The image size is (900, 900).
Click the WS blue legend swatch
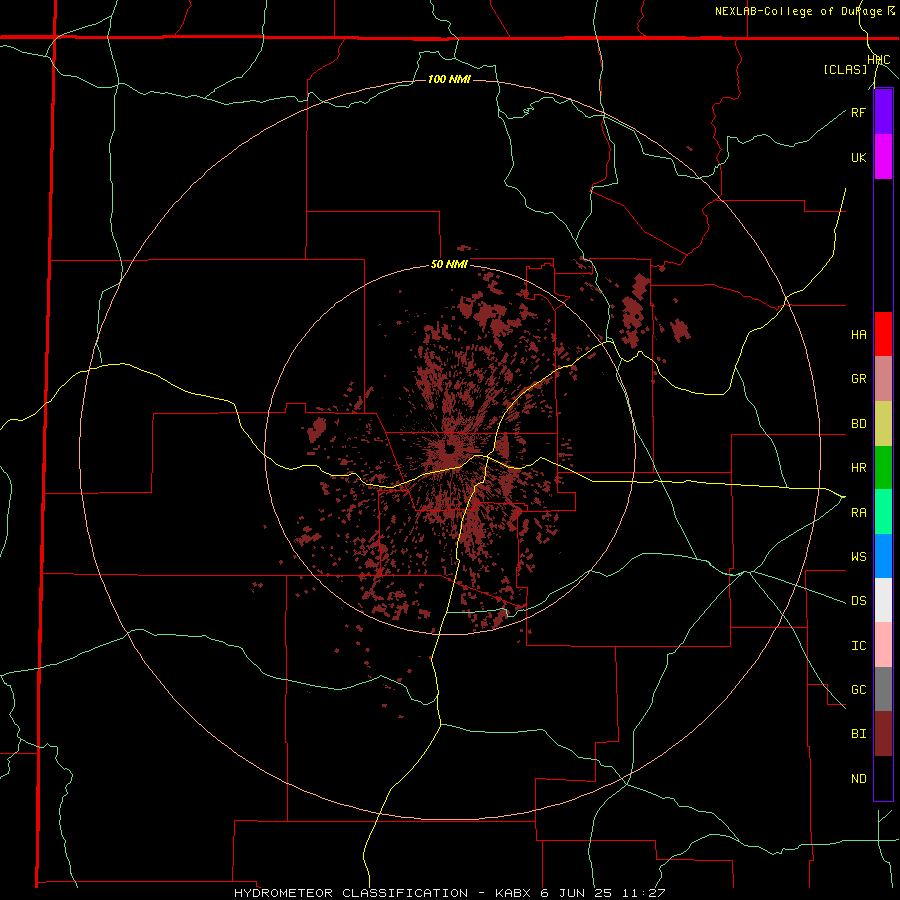click(x=883, y=556)
